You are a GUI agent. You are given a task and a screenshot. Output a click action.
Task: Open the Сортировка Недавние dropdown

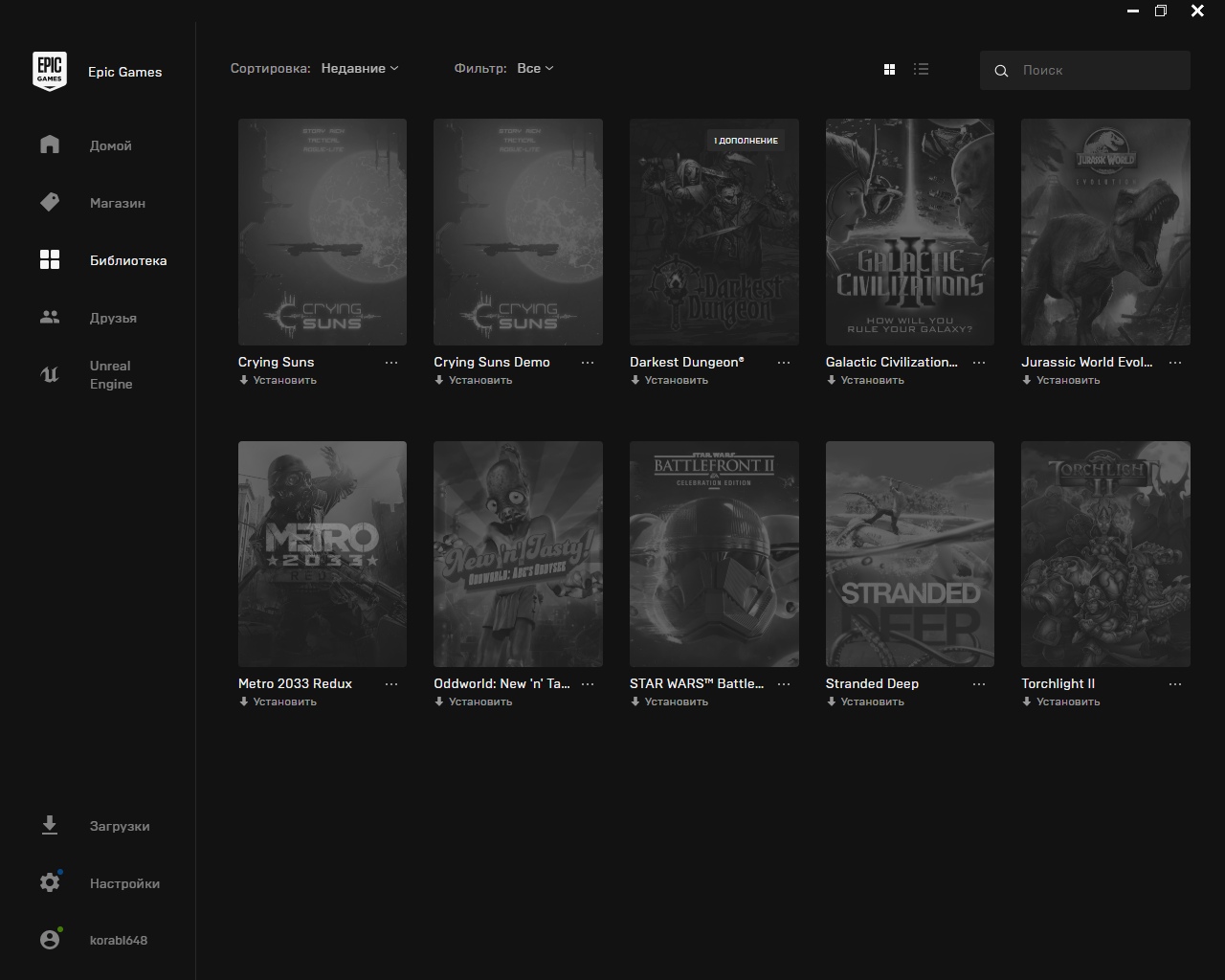[x=360, y=68]
